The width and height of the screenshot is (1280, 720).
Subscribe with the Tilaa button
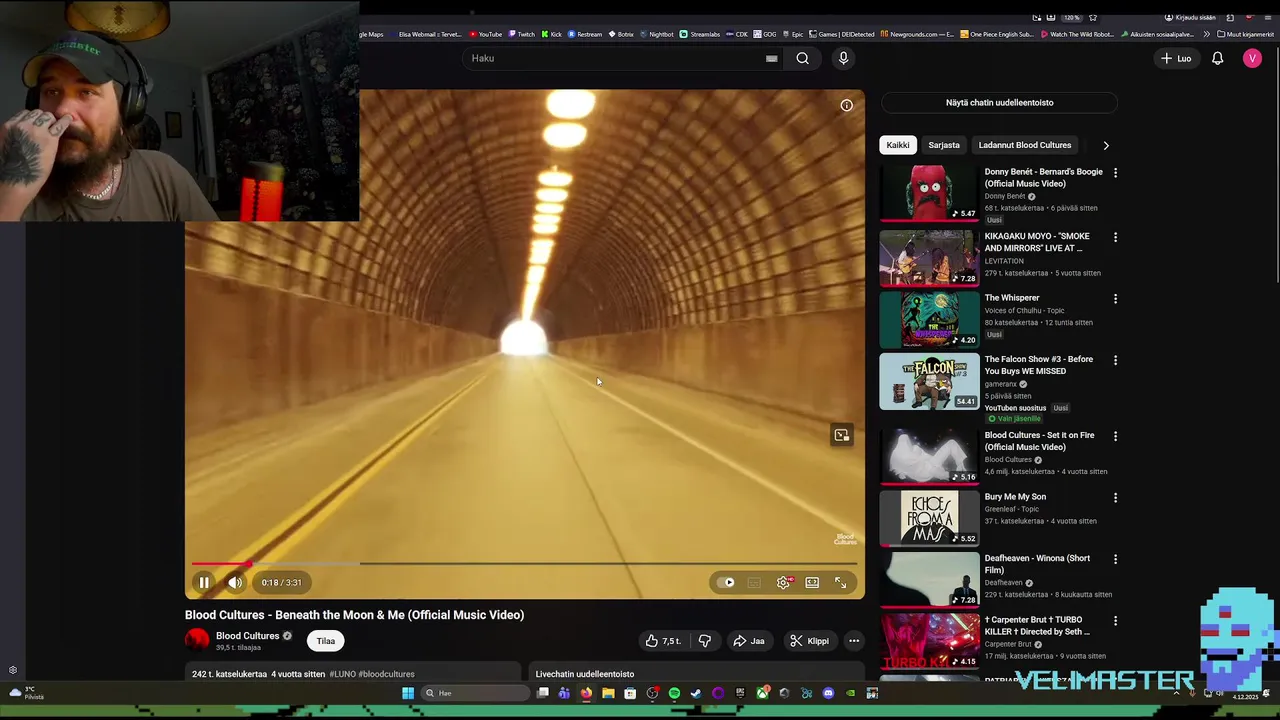tap(326, 641)
